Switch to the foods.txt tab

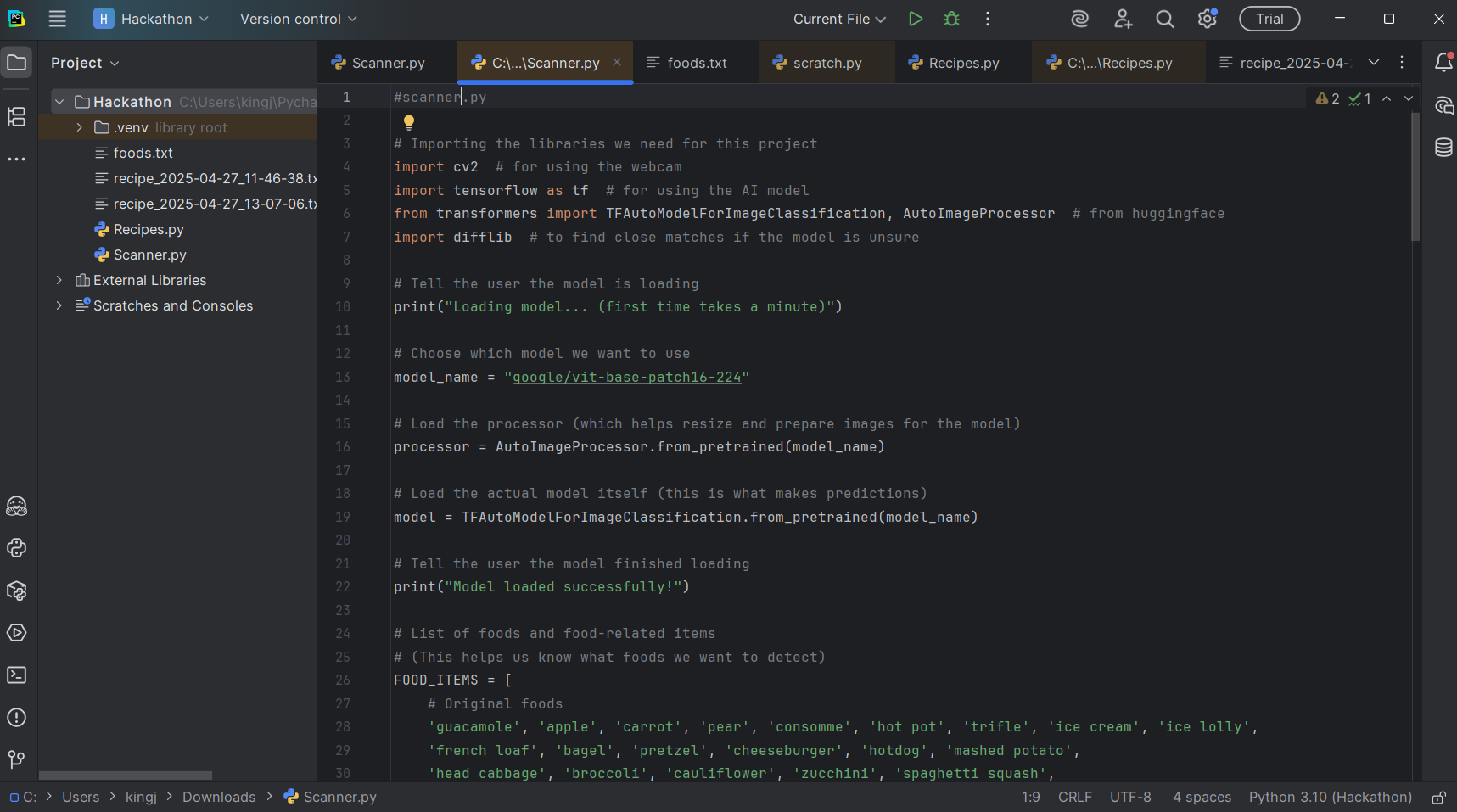coord(696,63)
